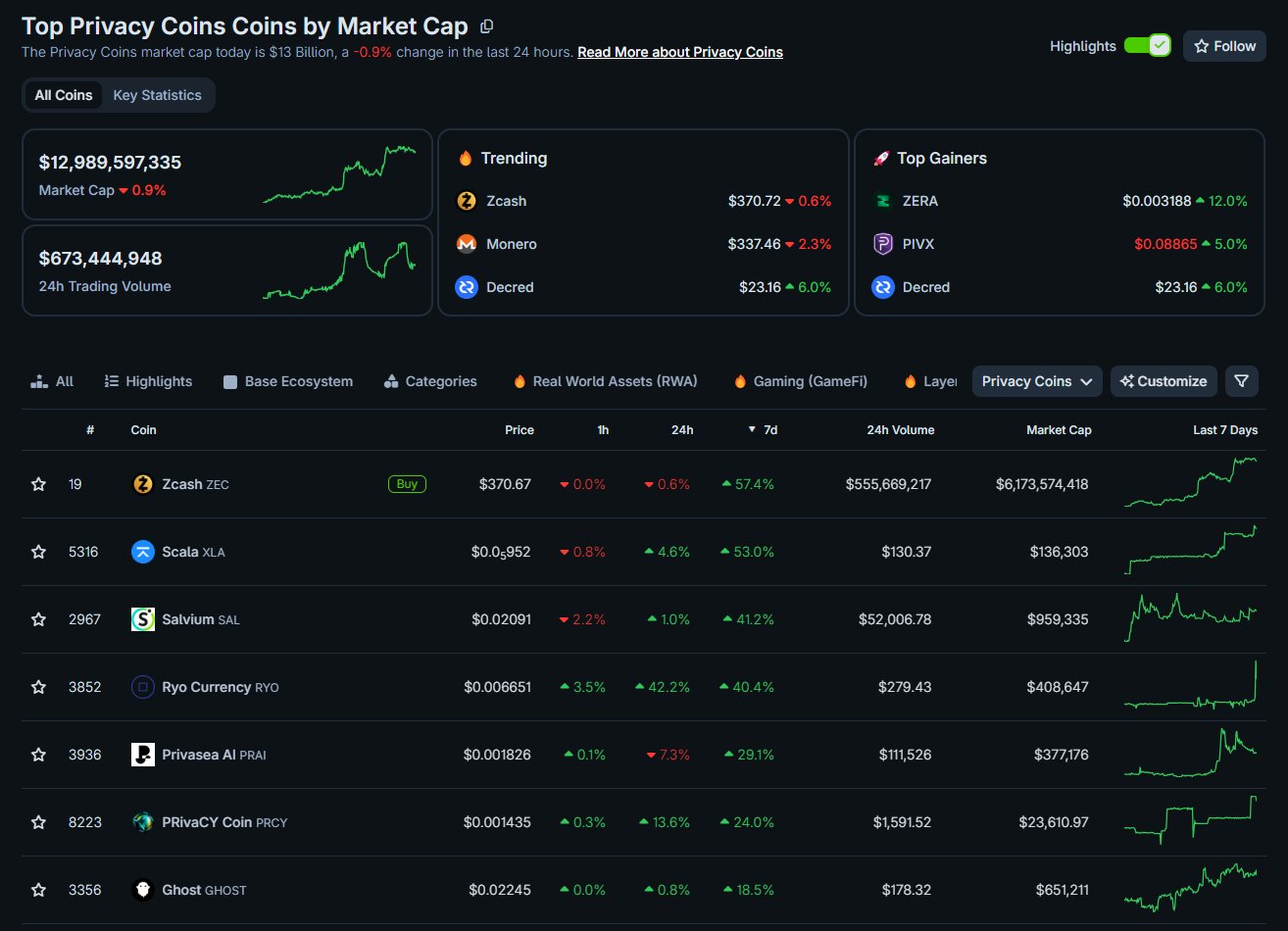Open Ghost's Last 7 Days sparkline
This screenshot has width=1288, height=931.
click(1191, 888)
